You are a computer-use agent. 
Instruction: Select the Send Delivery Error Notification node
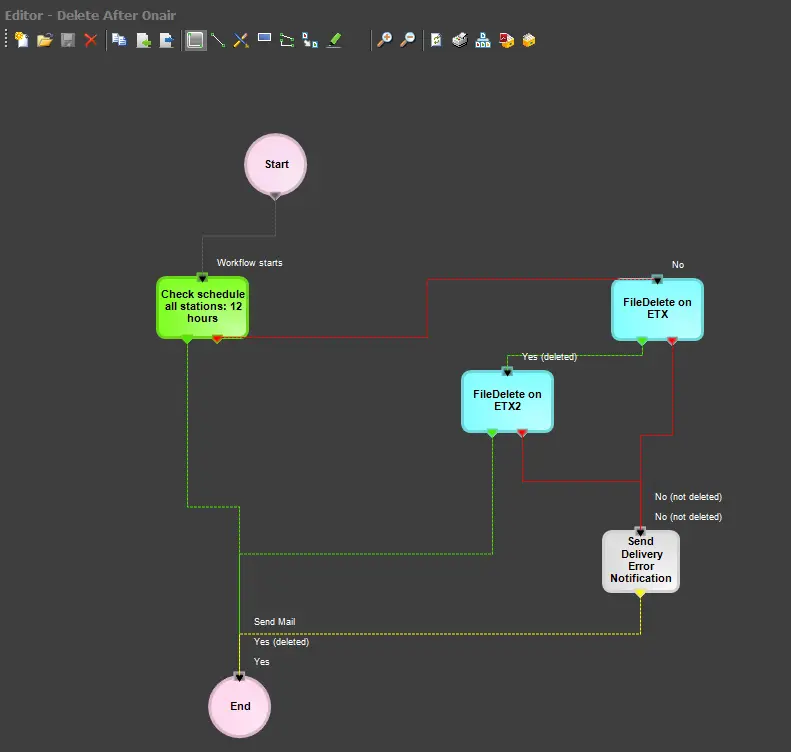[641, 560]
